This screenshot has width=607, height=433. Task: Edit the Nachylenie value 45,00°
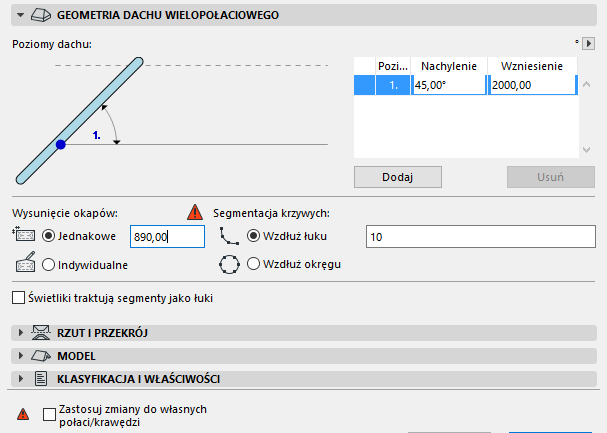448,85
